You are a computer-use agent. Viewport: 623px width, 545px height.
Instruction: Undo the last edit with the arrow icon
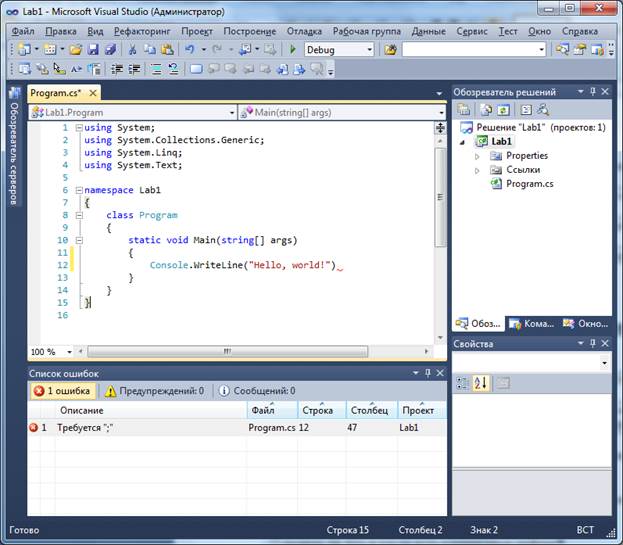(190, 50)
